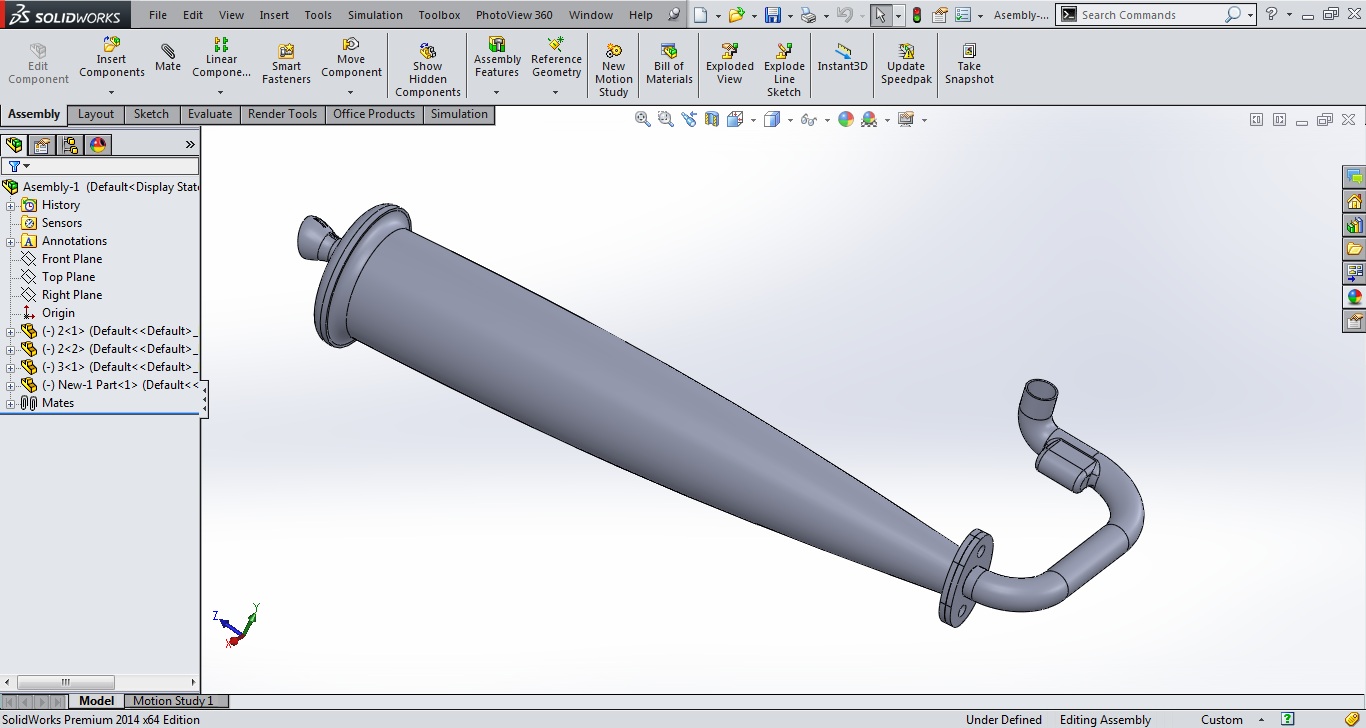Toggle Instant3D mode
This screenshot has height=728, width=1366.
pyautogui.click(x=843, y=58)
